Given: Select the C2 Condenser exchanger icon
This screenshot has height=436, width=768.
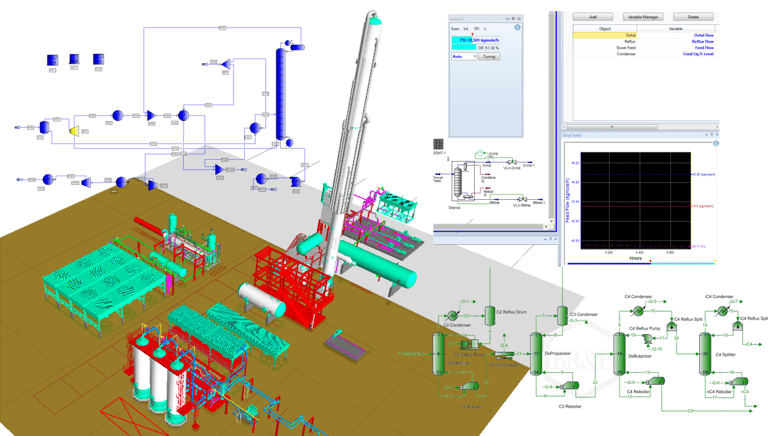Looking at the screenshot, I should pos(453,316).
